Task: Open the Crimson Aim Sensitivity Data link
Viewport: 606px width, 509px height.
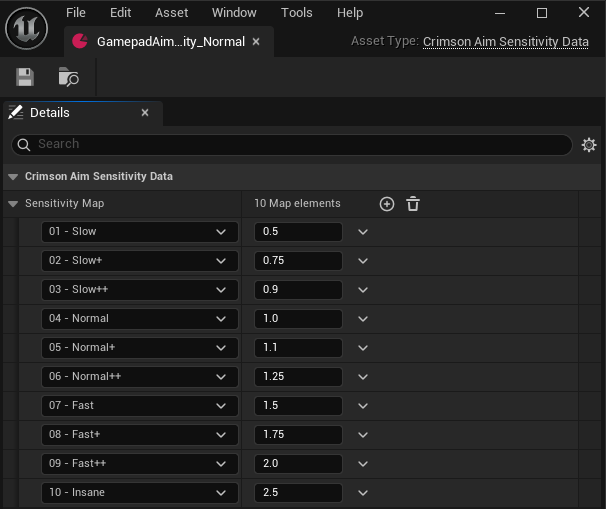Action: [x=506, y=42]
